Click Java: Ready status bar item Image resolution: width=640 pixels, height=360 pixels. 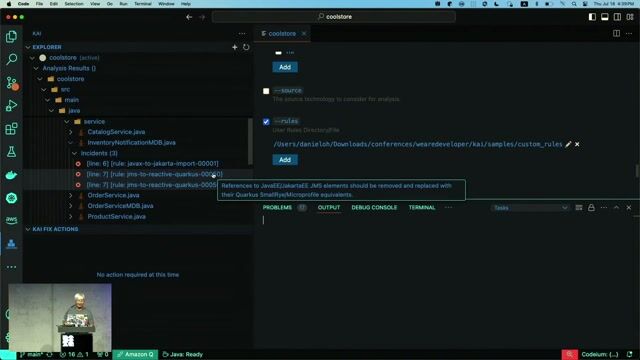point(182,354)
